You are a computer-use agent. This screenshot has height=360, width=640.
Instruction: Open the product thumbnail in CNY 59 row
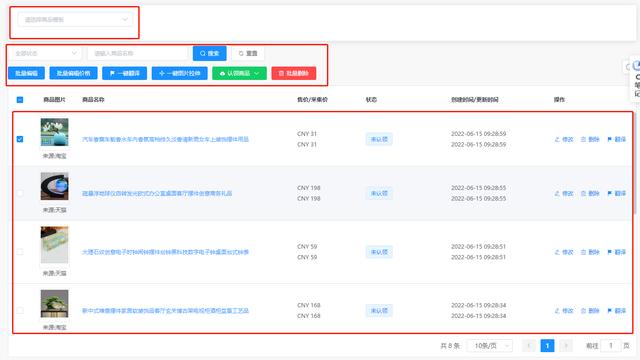[x=54, y=245]
